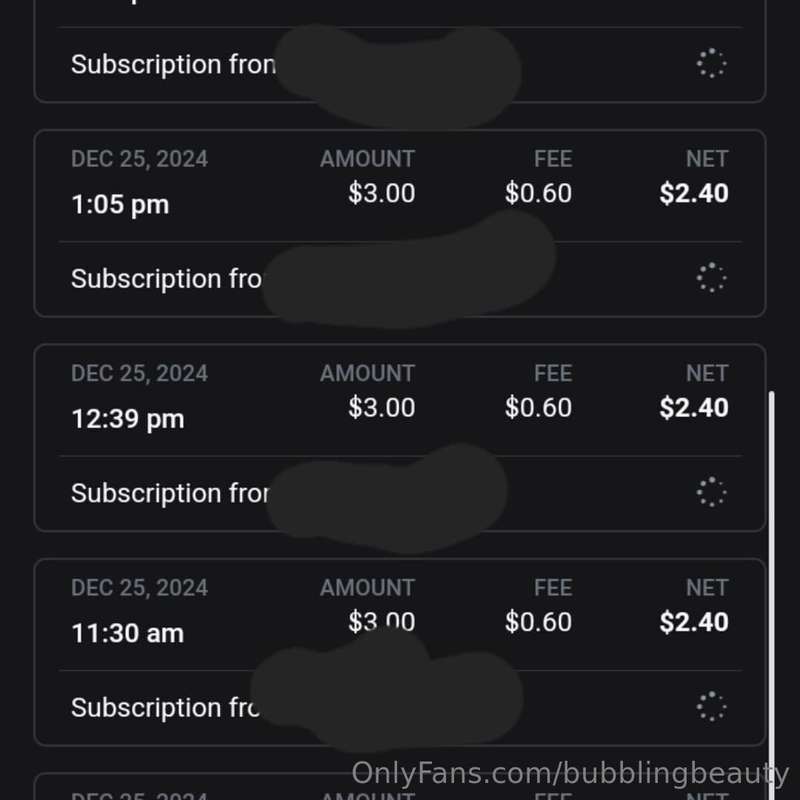The image size is (800, 800).
Task: Click the OnlyFans.com/bubblingbeauty watermark link
Action: (x=570, y=774)
